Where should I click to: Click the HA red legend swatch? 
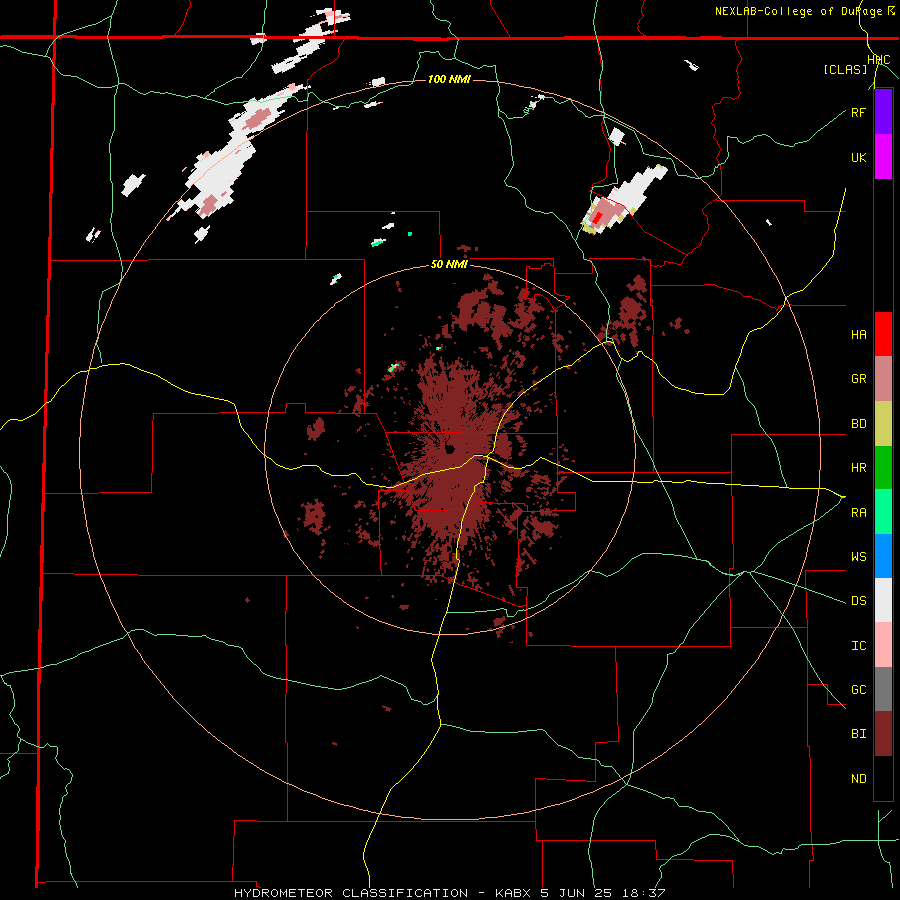tap(883, 334)
